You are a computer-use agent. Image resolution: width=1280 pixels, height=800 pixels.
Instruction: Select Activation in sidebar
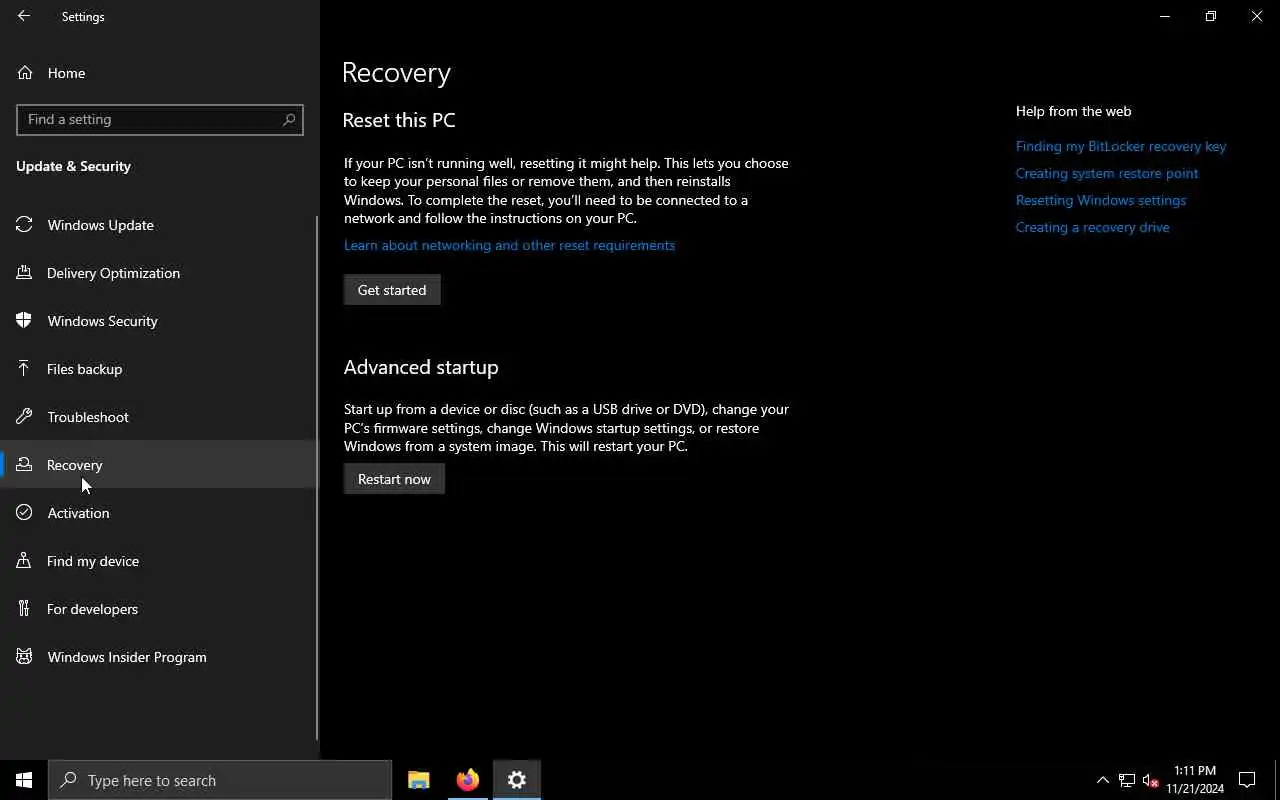(160, 513)
